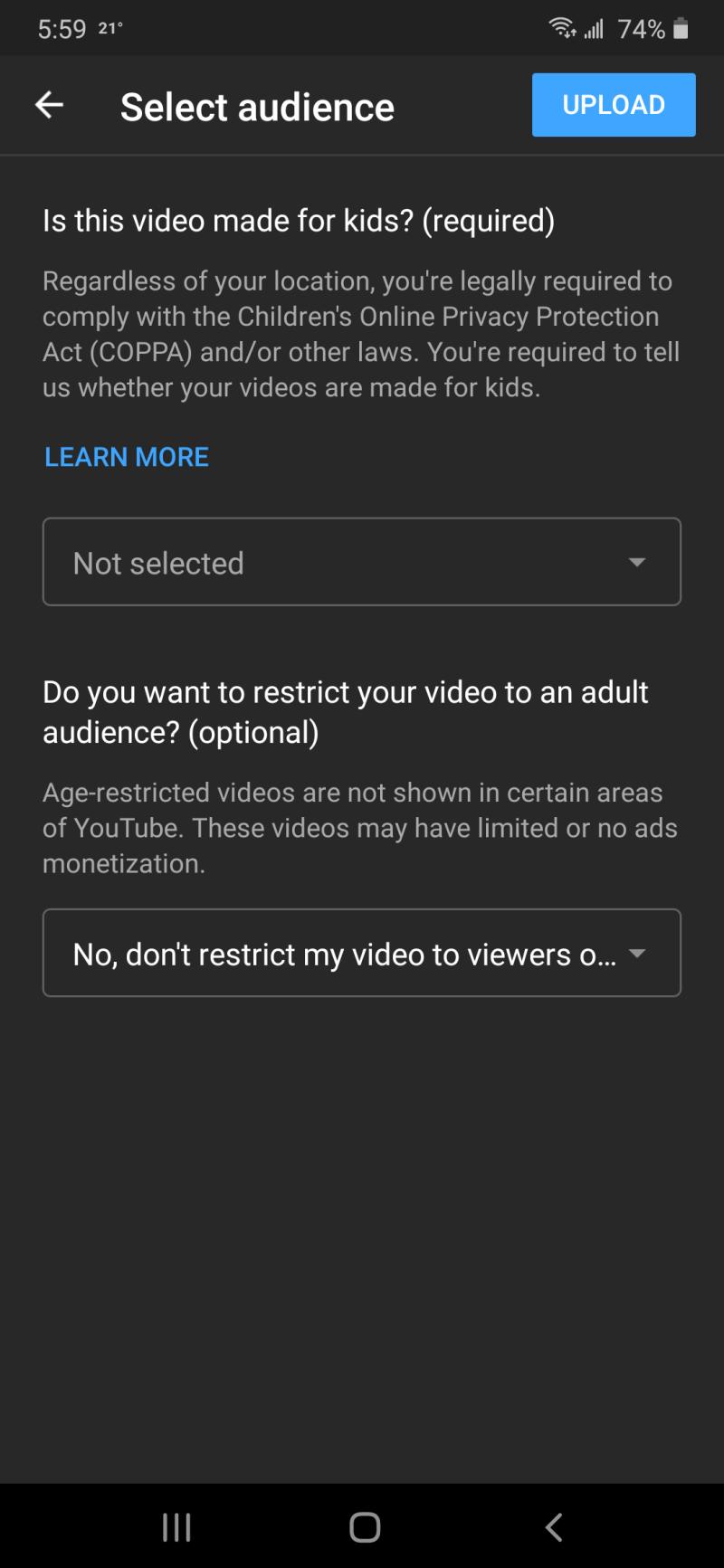Click the arrow in the age-restriction dropdown
The width and height of the screenshot is (724, 1568).
tap(637, 953)
